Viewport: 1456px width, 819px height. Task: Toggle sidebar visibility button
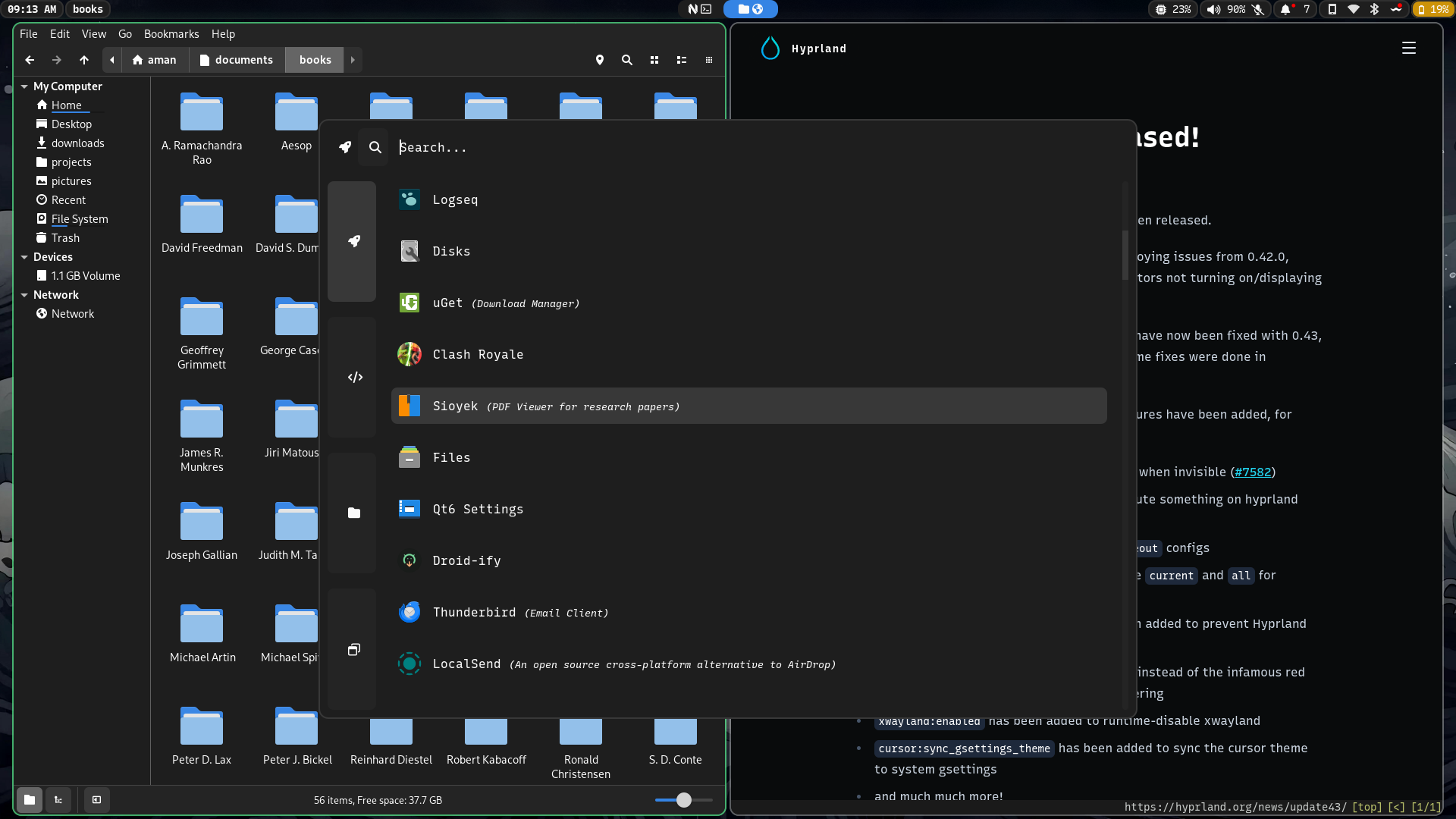coord(96,799)
